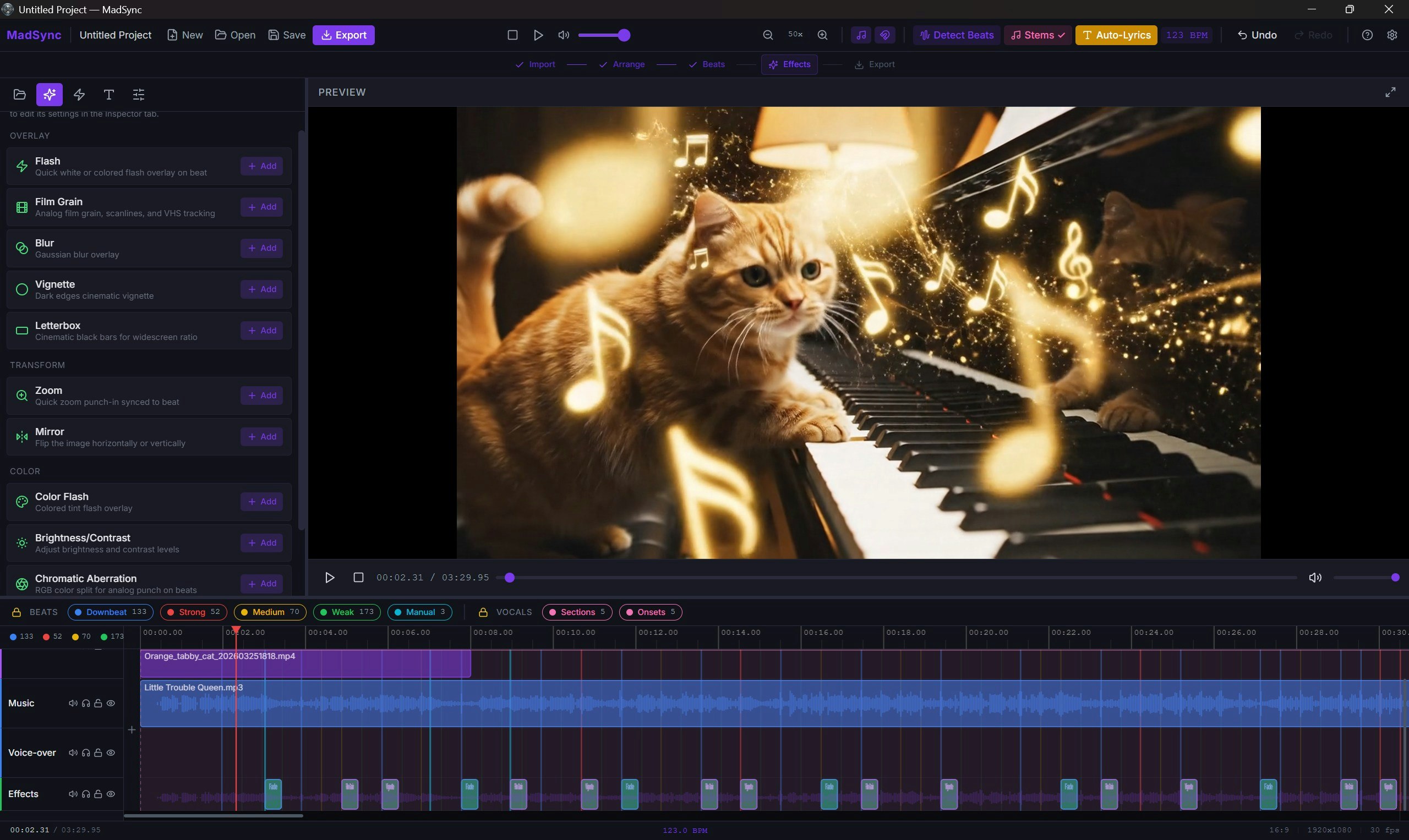Open Auto-Lyrics

pyautogui.click(x=1115, y=35)
